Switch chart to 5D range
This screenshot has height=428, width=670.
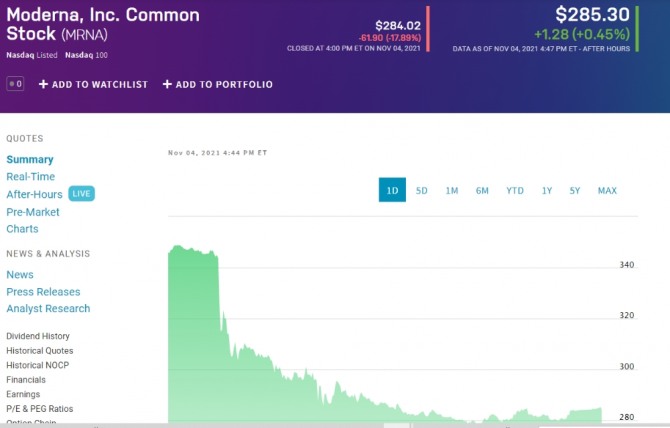pyautogui.click(x=422, y=190)
